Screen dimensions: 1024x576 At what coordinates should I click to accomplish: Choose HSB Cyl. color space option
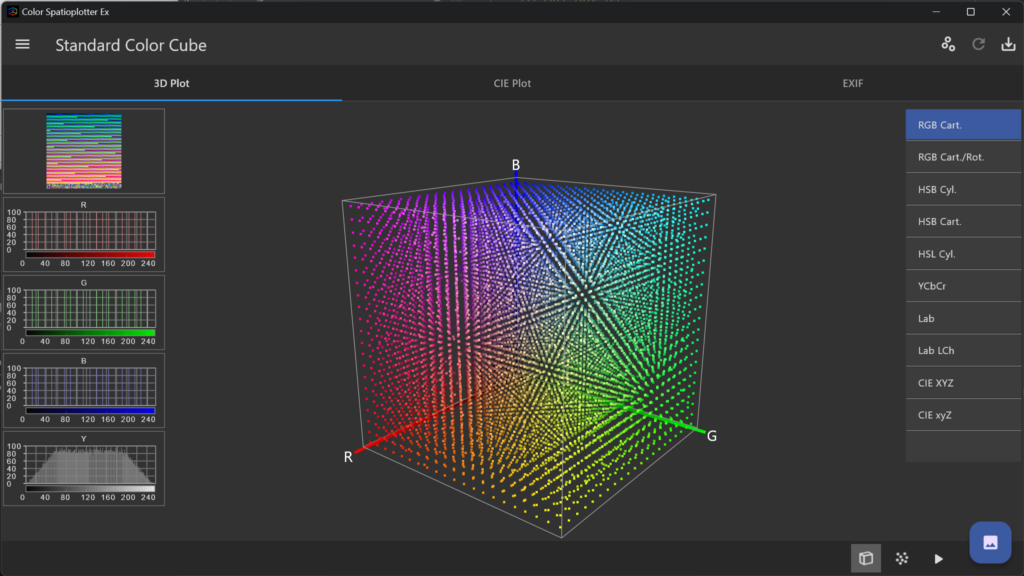coord(963,189)
